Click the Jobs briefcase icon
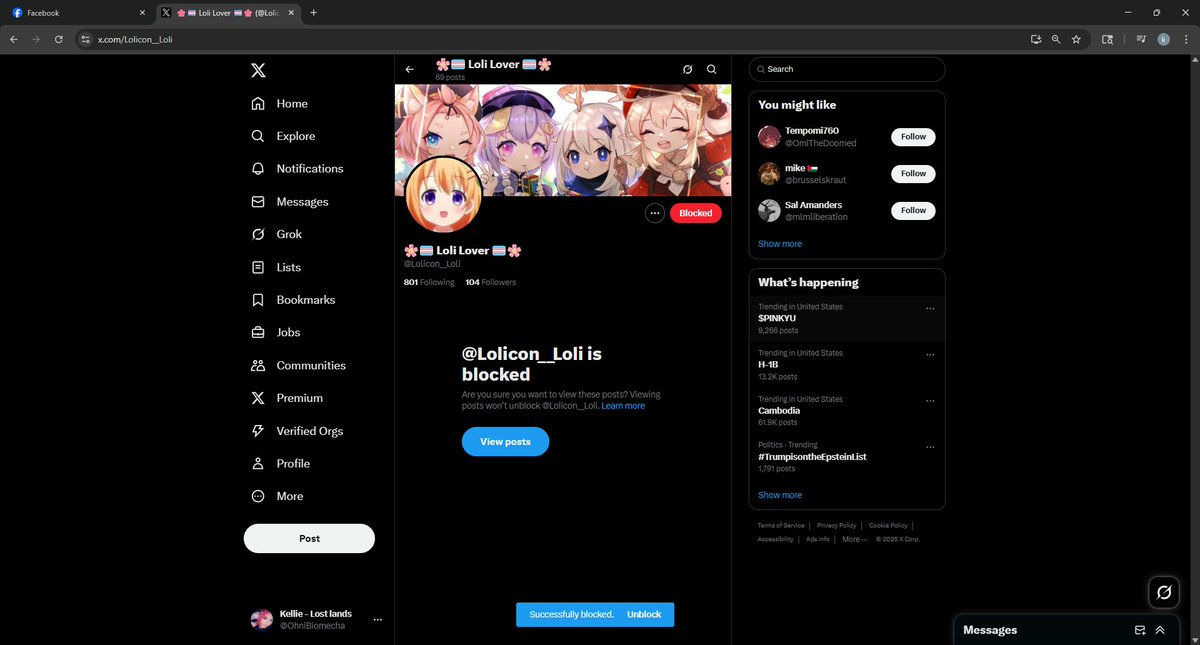The height and width of the screenshot is (645, 1200). click(258, 332)
